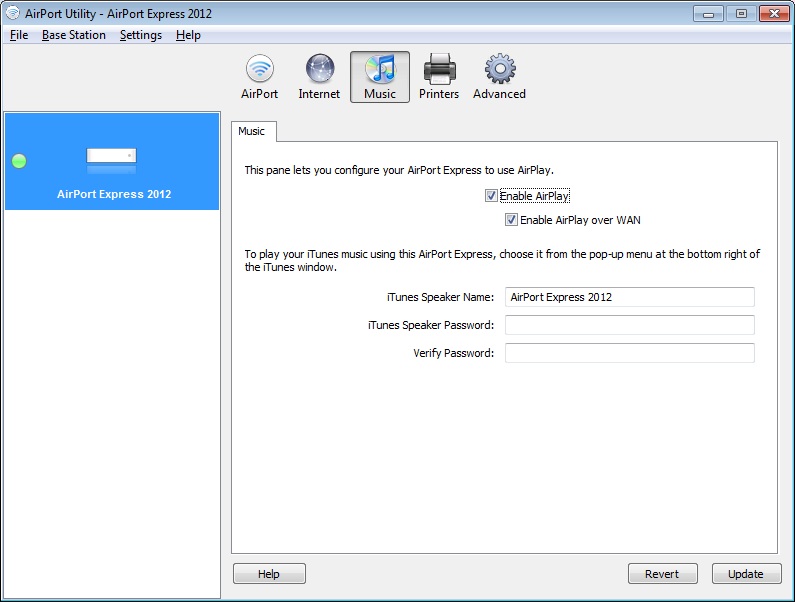Maximize the AirPort Utility window
The width and height of the screenshot is (795, 602).
click(741, 14)
